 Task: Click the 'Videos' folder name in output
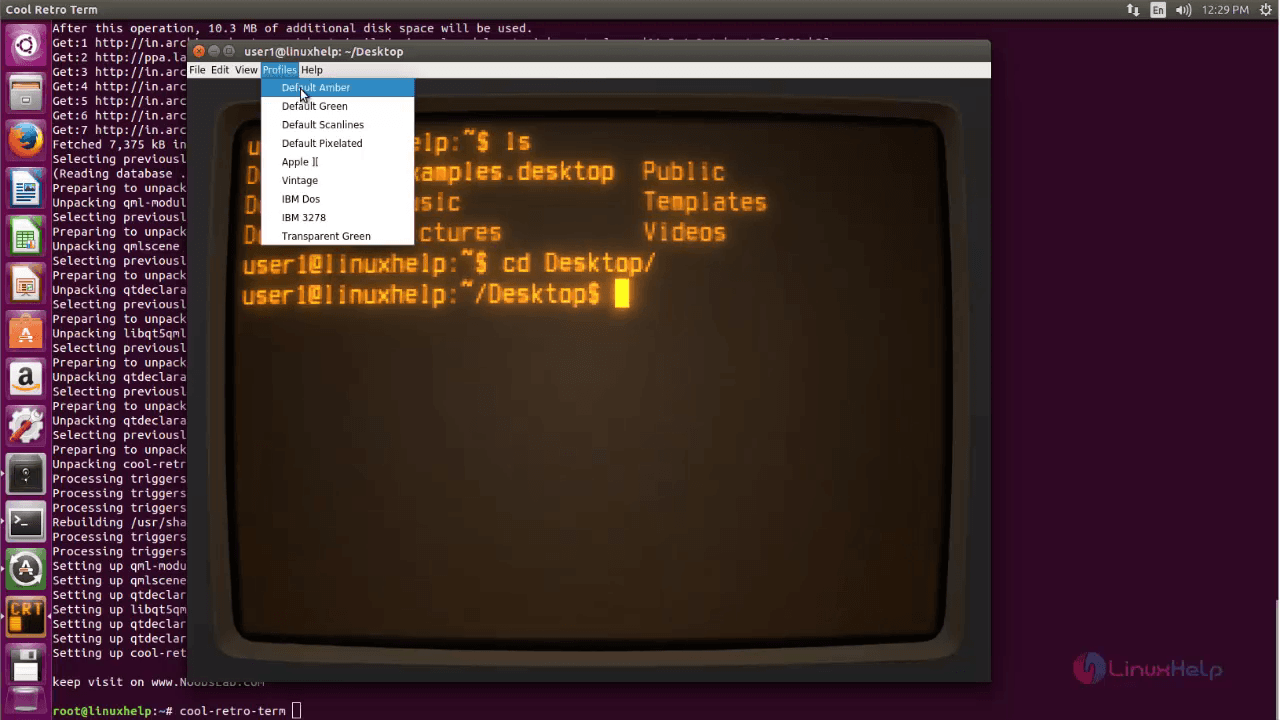tap(684, 232)
